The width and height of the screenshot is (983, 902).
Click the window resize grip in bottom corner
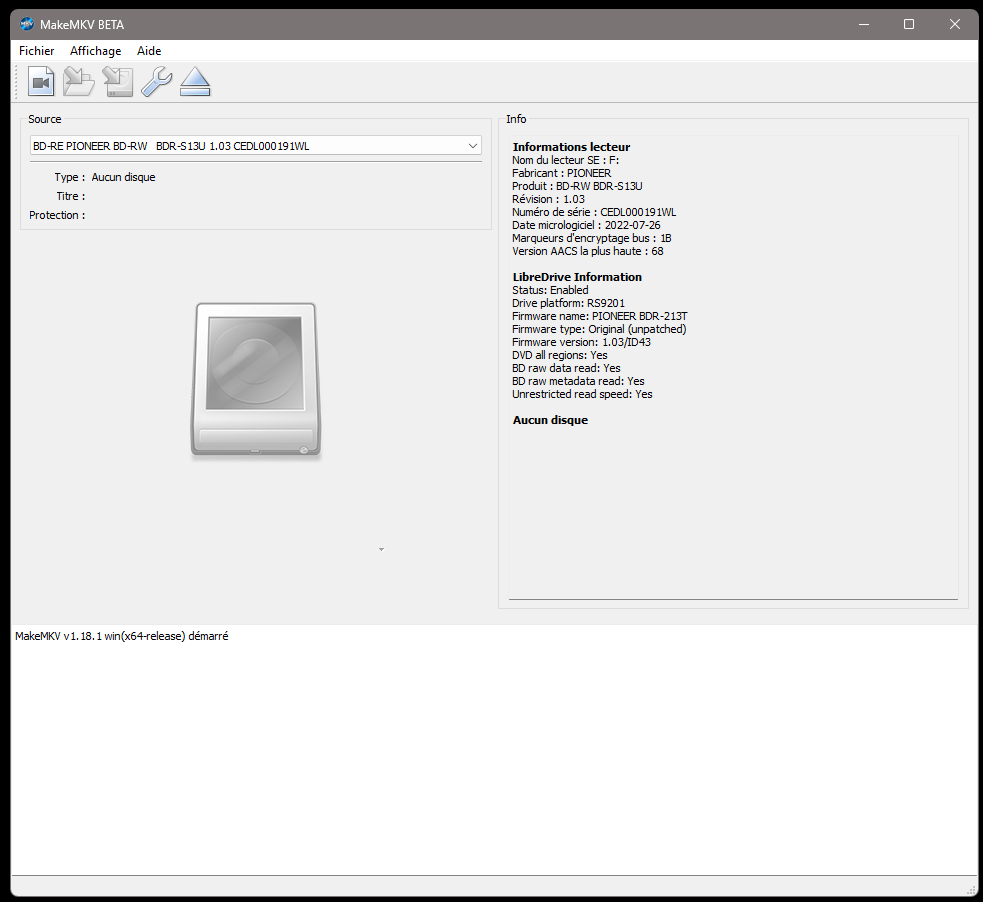tap(972, 890)
